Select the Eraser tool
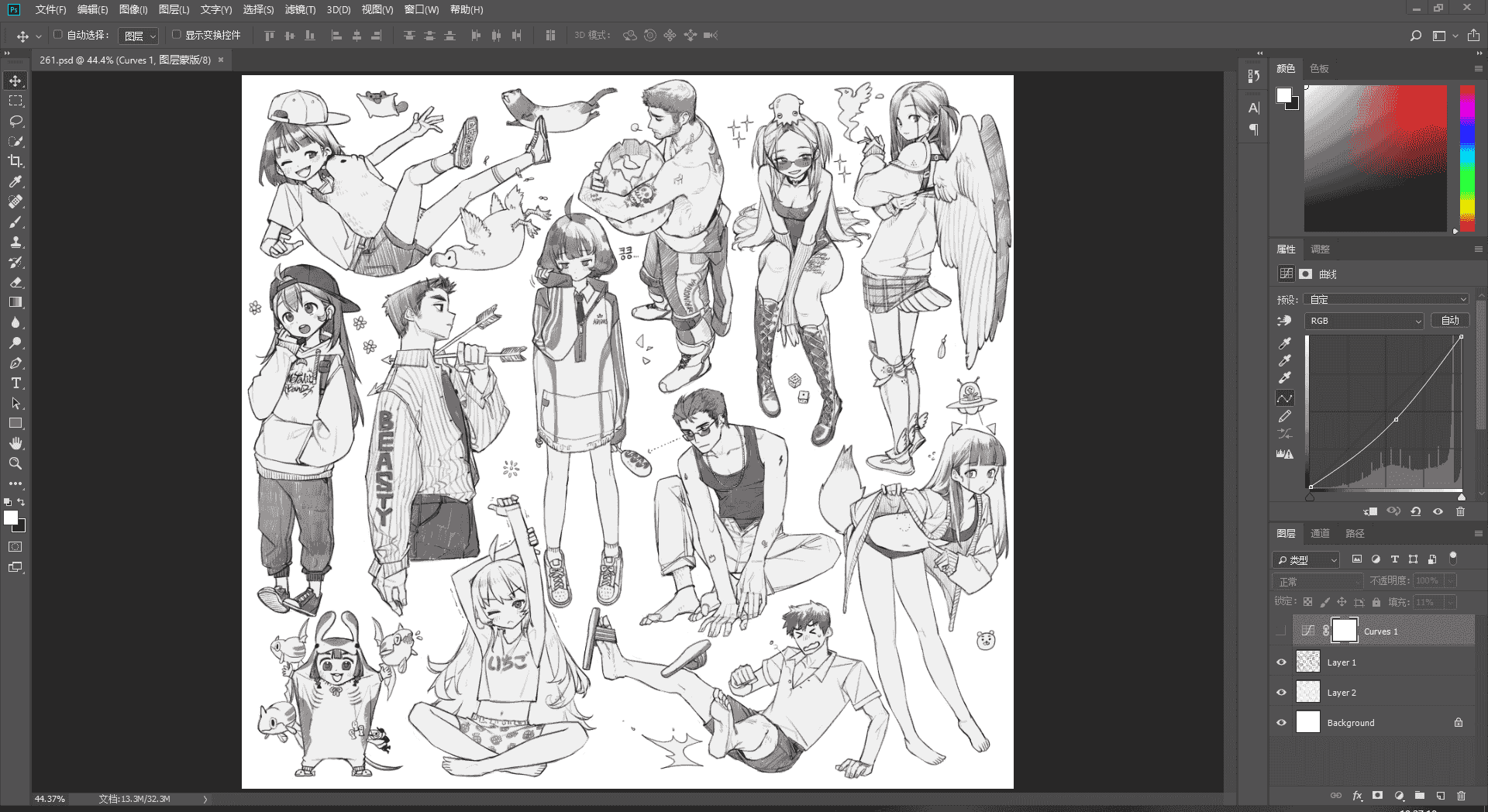The image size is (1488, 812). [15, 282]
